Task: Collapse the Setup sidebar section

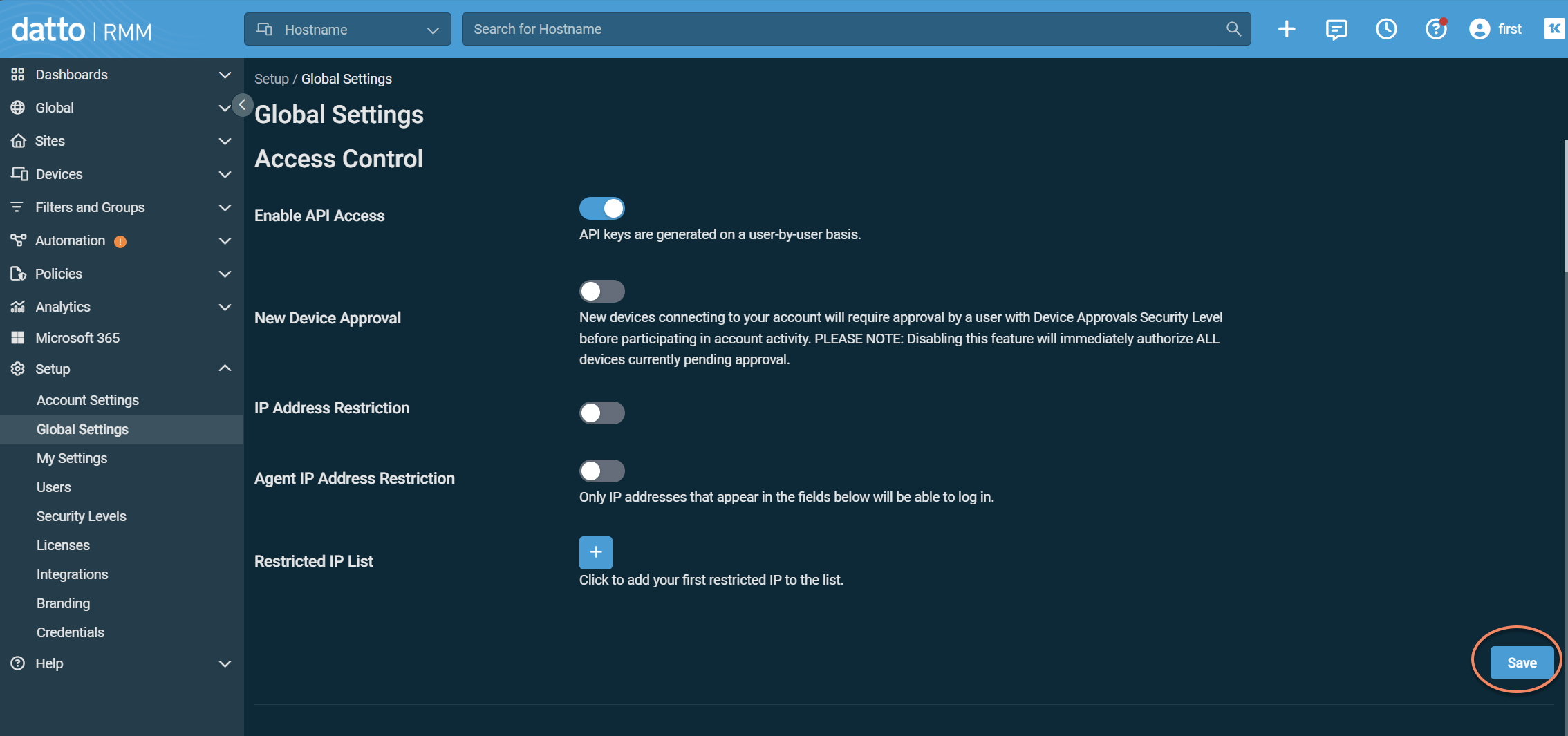Action: [x=122, y=369]
